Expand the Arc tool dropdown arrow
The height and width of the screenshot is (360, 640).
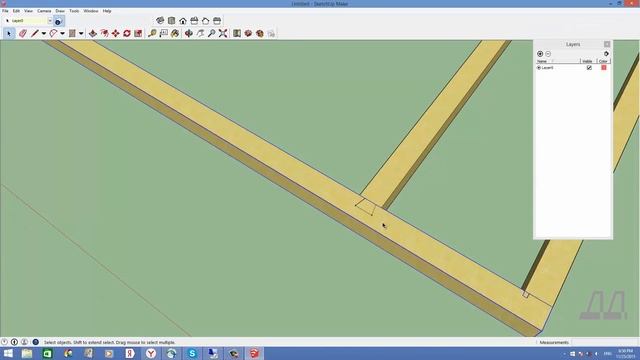pos(62,33)
